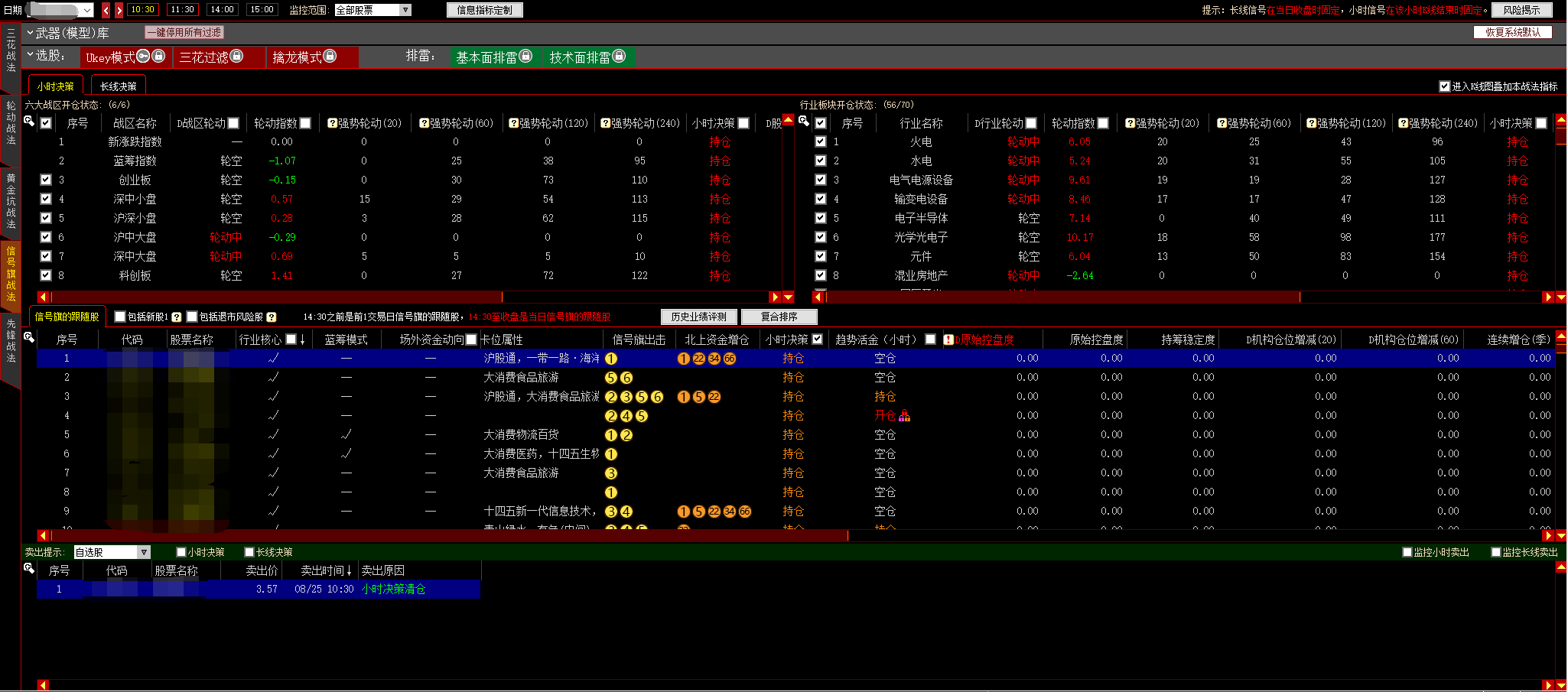Click the question icon next to 包括退市风险股
Image resolution: width=1568 pixels, height=692 pixels.
[x=271, y=317]
